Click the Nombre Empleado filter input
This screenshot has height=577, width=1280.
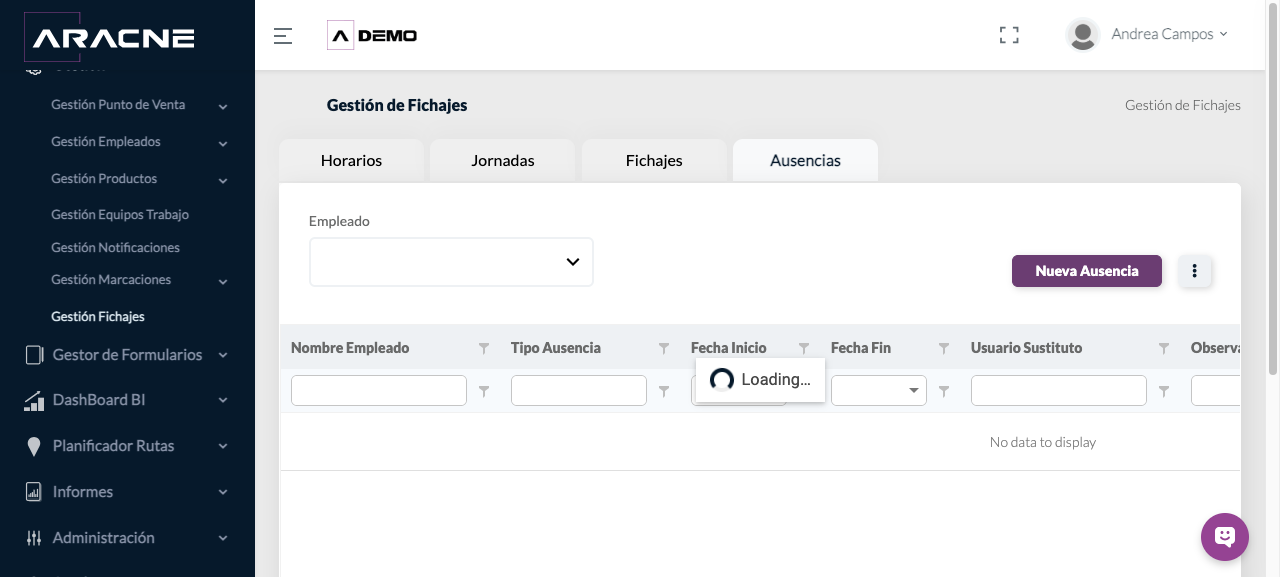(x=379, y=391)
